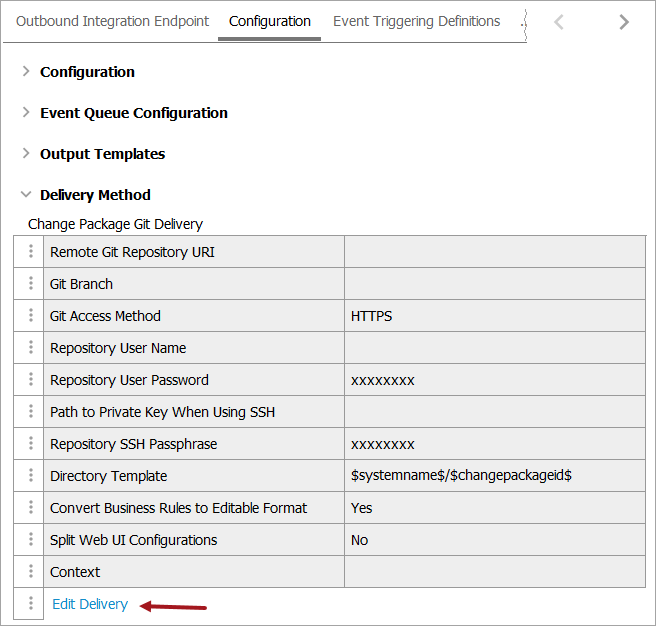Open the row menu for Git Access Method
This screenshot has width=656, height=626.
(31, 316)
